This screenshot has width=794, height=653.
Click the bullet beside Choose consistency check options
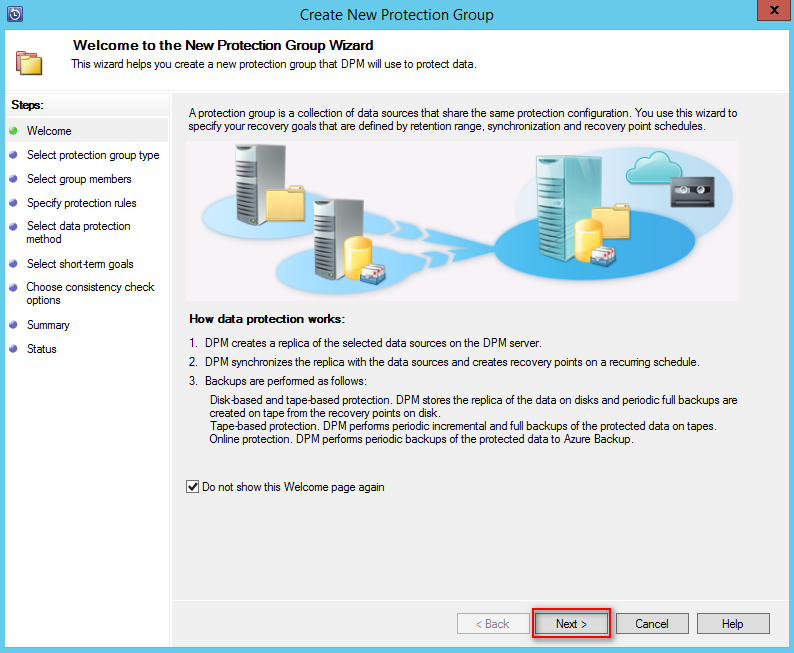pyautogui.click(x=14, y=287)
